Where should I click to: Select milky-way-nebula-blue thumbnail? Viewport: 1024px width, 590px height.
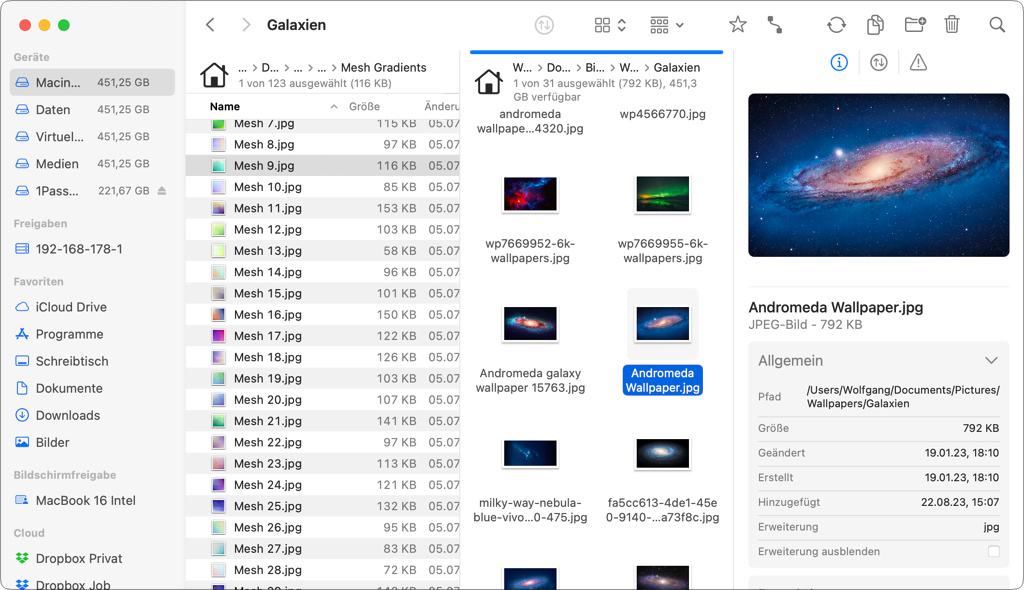pyautogui.click(x=530, y=453)
